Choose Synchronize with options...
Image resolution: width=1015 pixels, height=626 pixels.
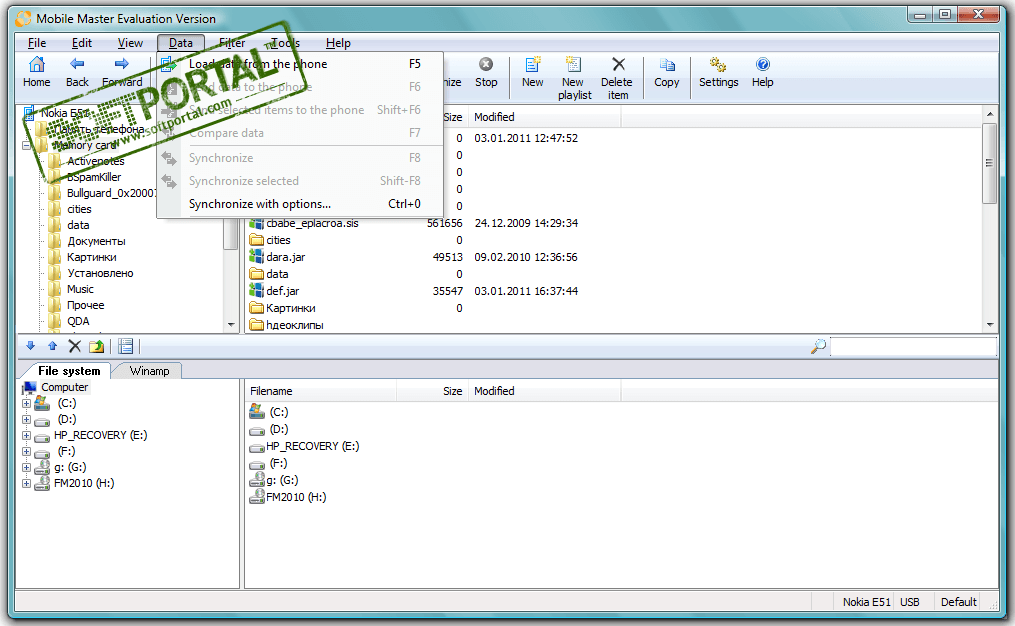pyautogui.click(x=300, y=204)
